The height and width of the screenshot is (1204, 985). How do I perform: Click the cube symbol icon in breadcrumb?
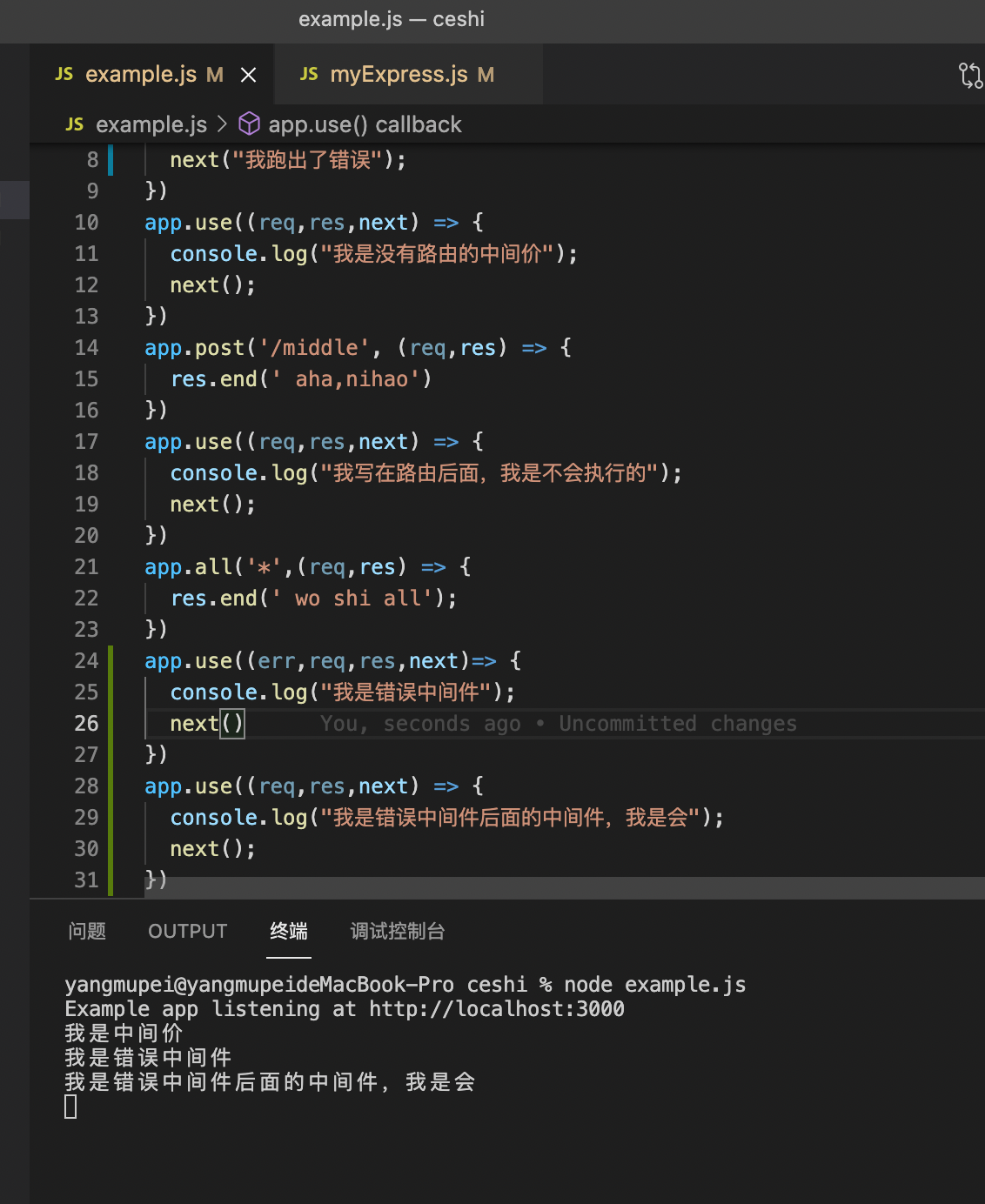[249, 124]
